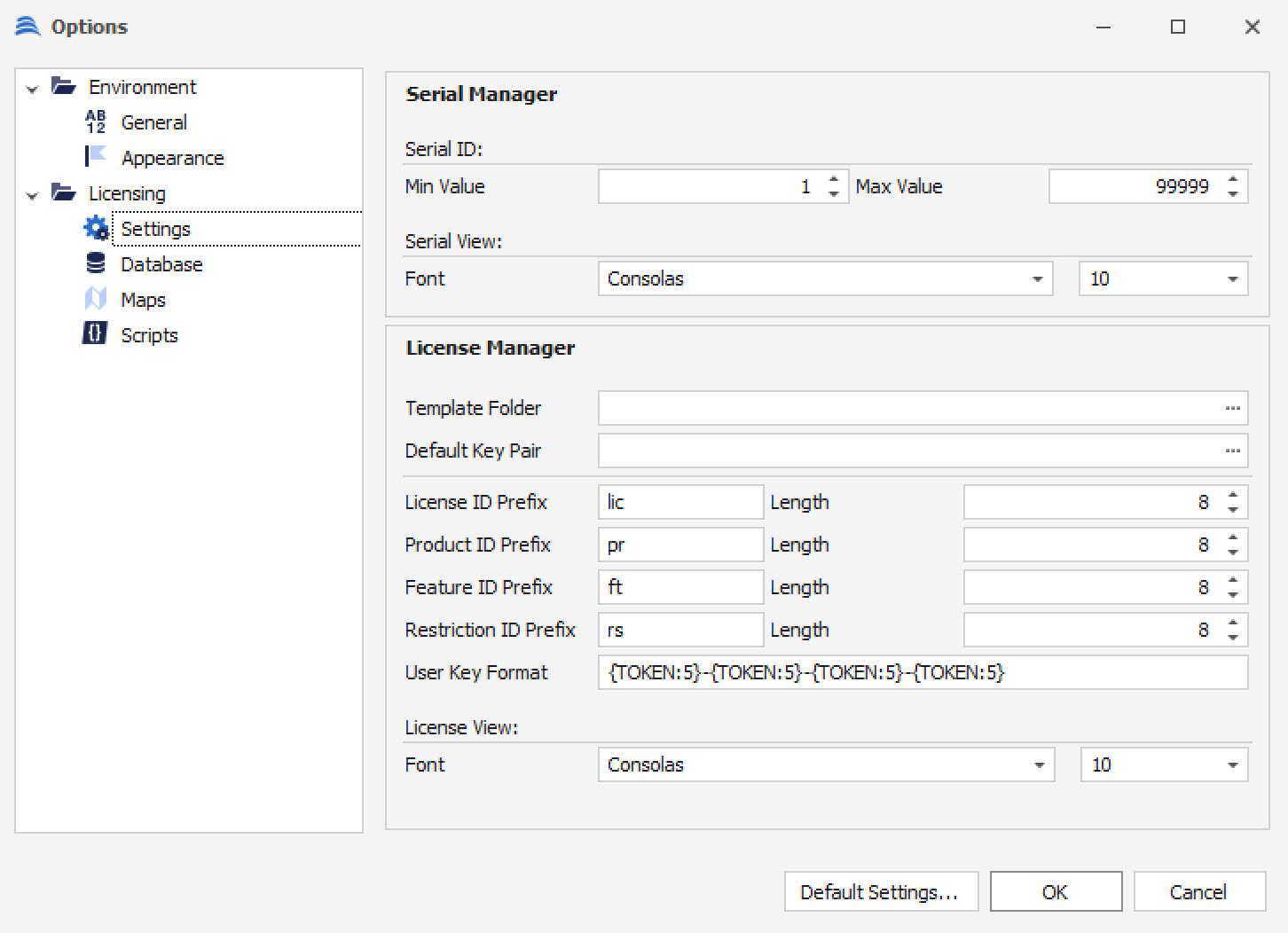Browse for Template Folder with ellipsis button
1288x933 pixels.
coord(1232,408)
